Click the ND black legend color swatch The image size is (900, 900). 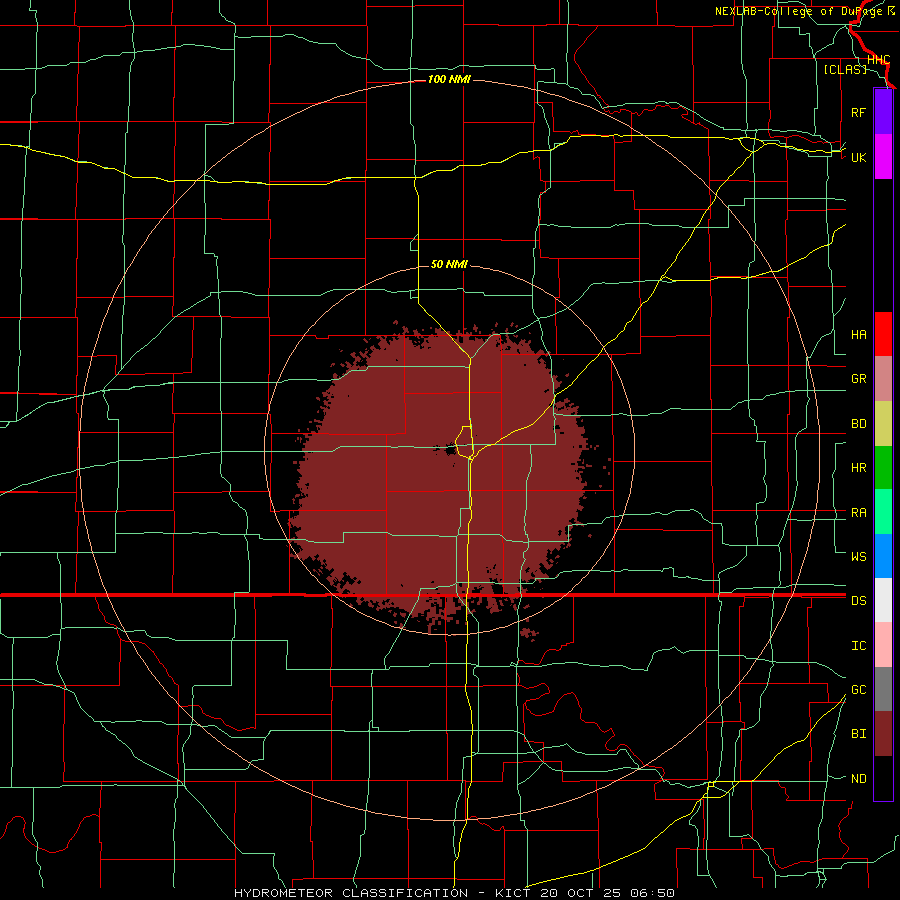(x=883, y=778)
